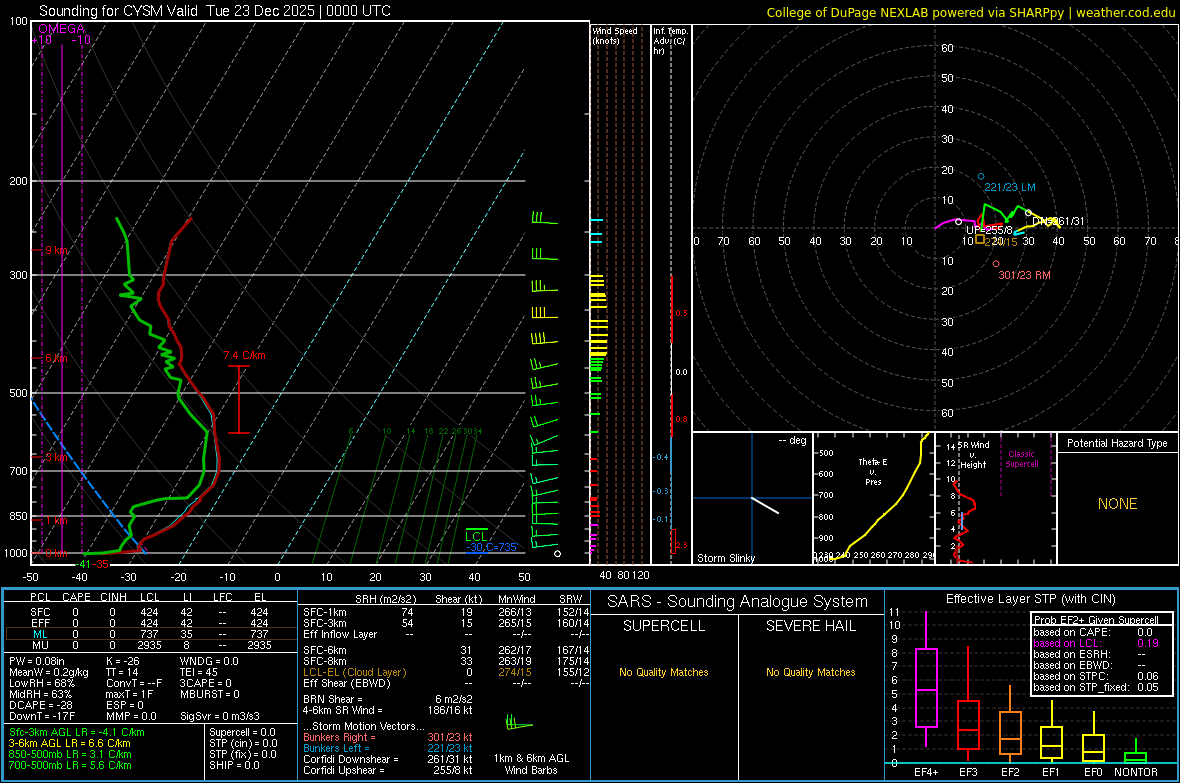1180x783 pixels.
Task: Click the based on STPC entry
Action: (1096, 676)
